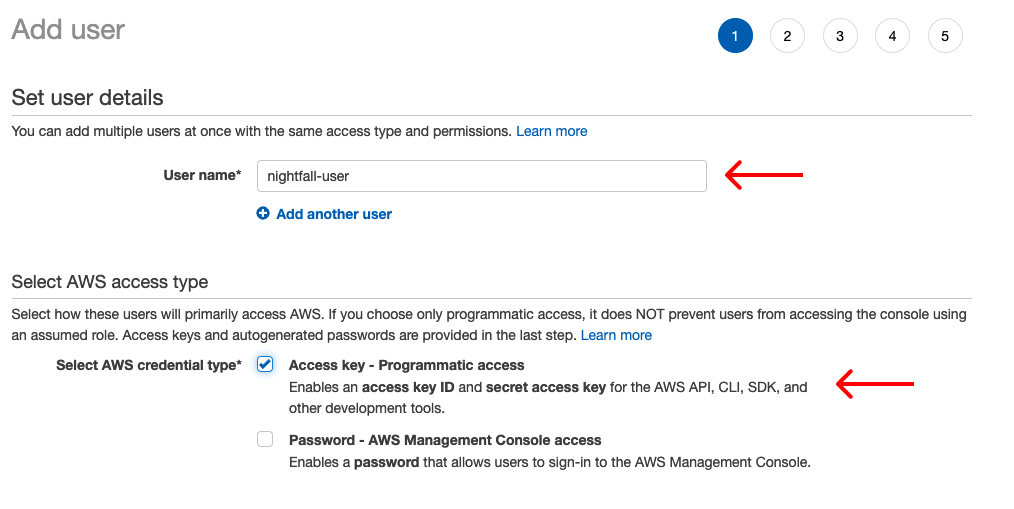Click the Password - AWS Management Console access label
Screen dimensions: 1014x509
pos(445,440)
